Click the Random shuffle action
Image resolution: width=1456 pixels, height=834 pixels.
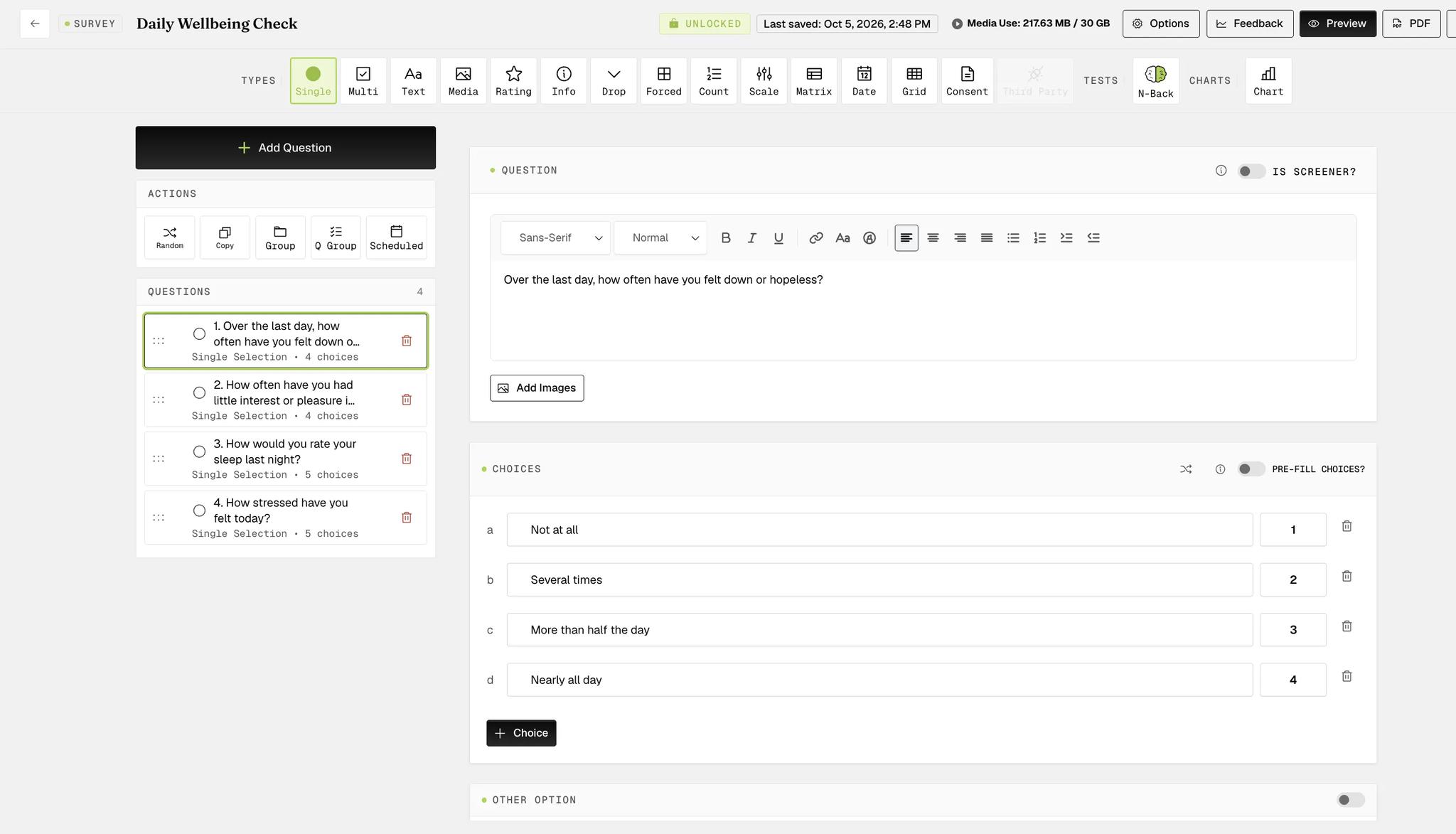[169, 237]
